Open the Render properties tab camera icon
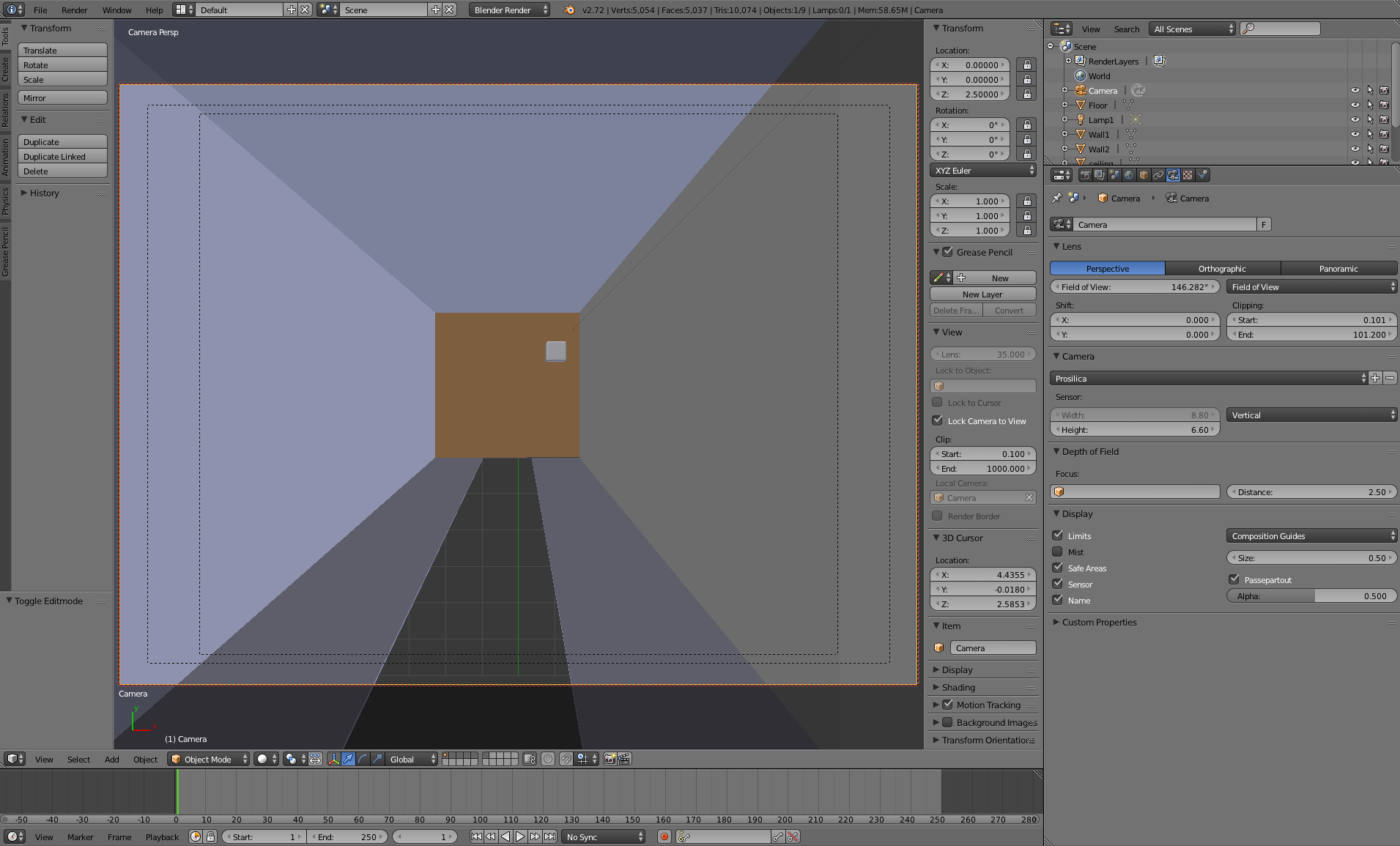This screenshot has width=1400, height=846. point(1085,175)
